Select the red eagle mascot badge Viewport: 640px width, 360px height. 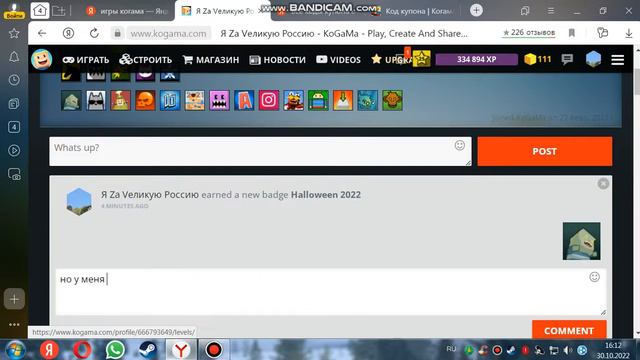click(x=293, y=100)
